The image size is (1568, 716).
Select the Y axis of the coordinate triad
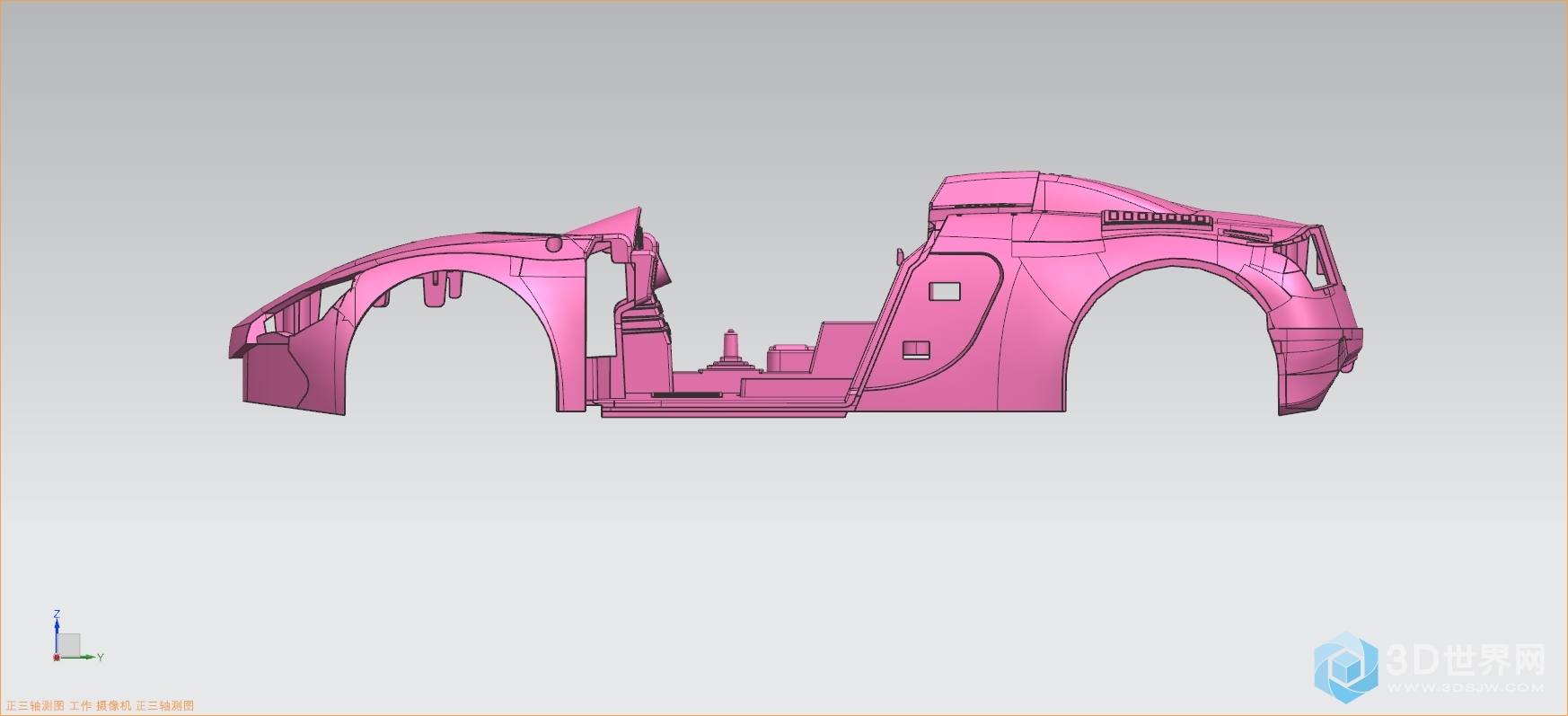(x=81, y=658)
